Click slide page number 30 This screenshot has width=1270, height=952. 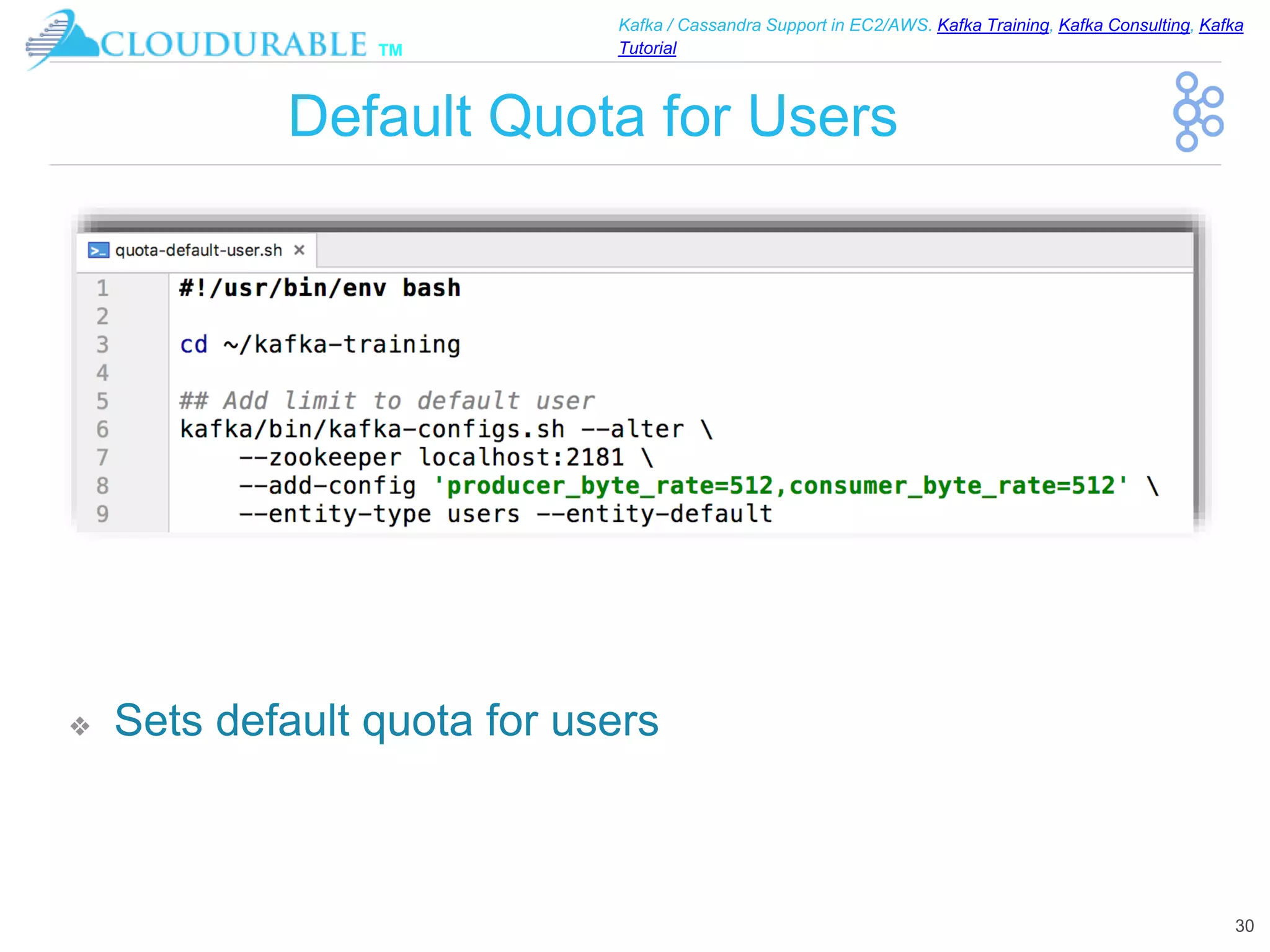(1244, 925)
